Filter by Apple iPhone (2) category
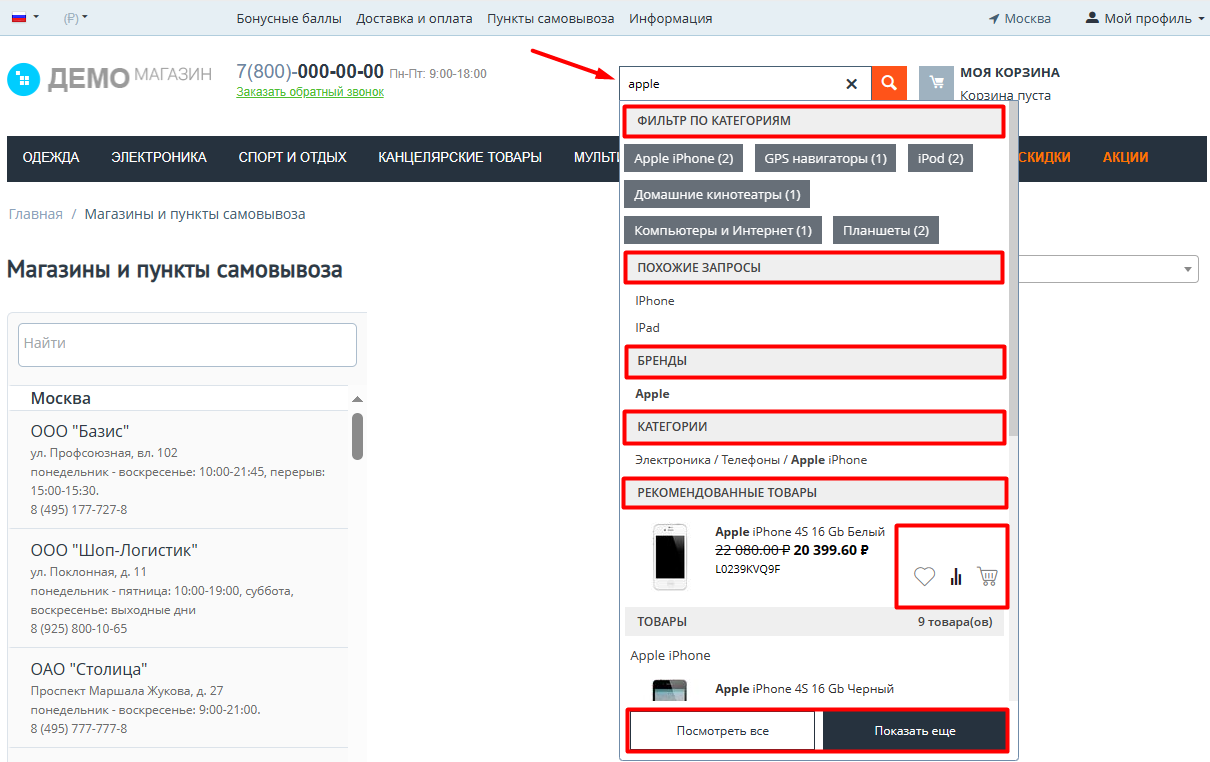Viewport: 1210px width, 762px height. [x=683, y=158]
